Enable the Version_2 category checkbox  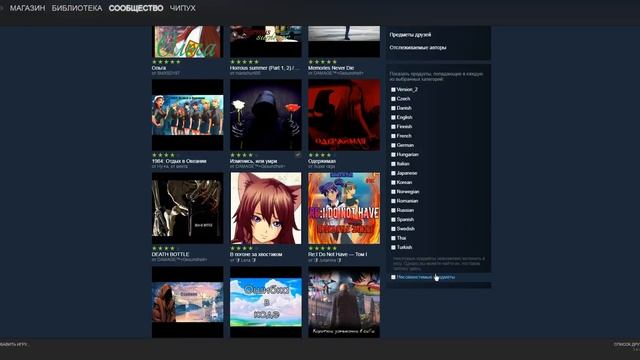(x=393, y=89)
